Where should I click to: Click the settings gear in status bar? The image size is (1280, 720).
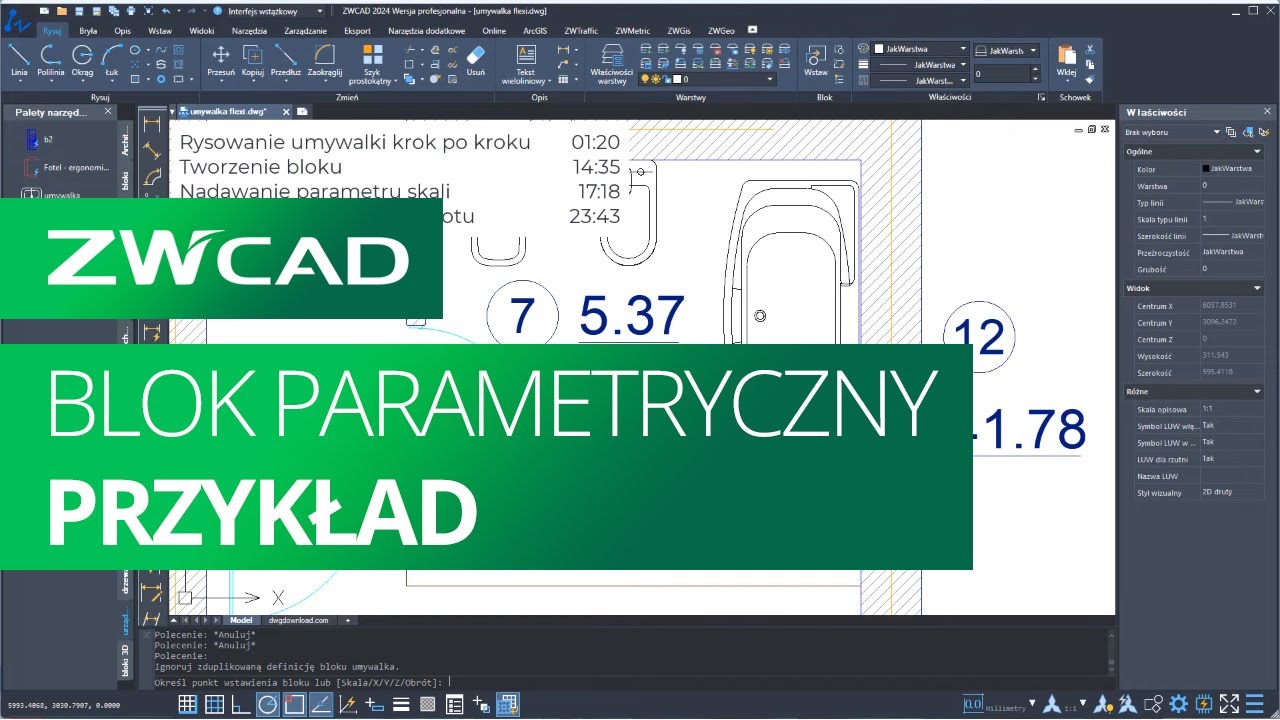click(1179, 704)
